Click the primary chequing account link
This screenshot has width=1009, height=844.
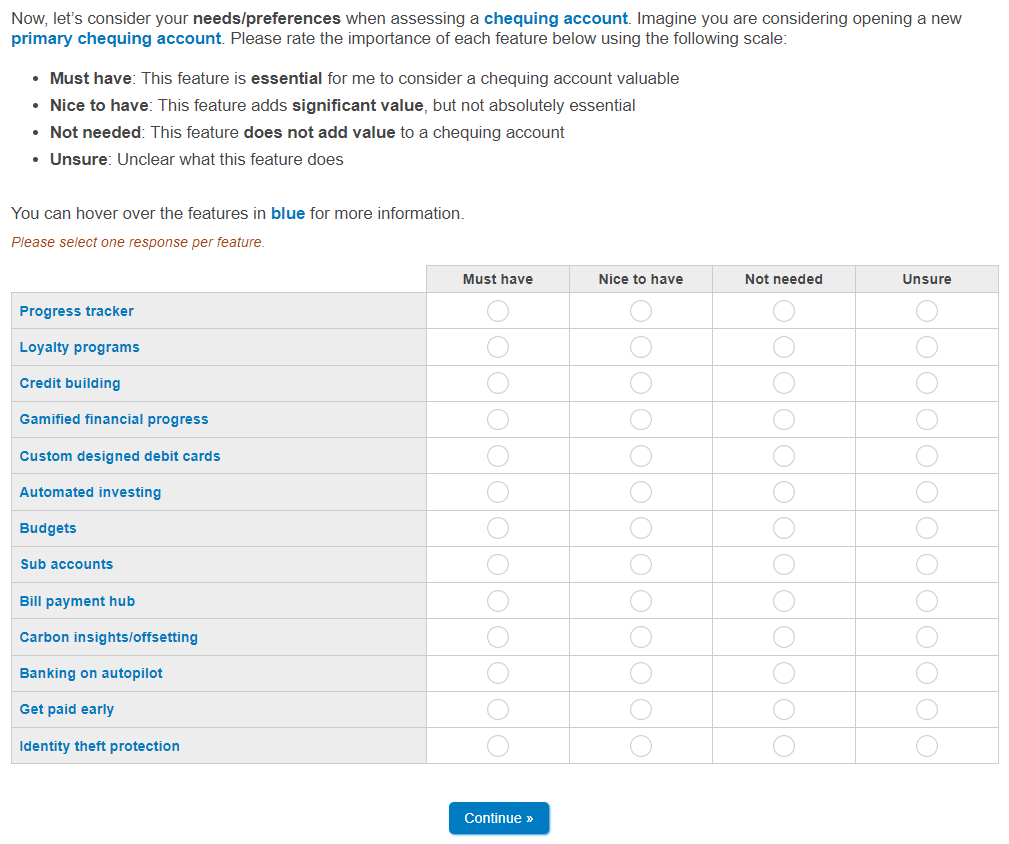116,38
